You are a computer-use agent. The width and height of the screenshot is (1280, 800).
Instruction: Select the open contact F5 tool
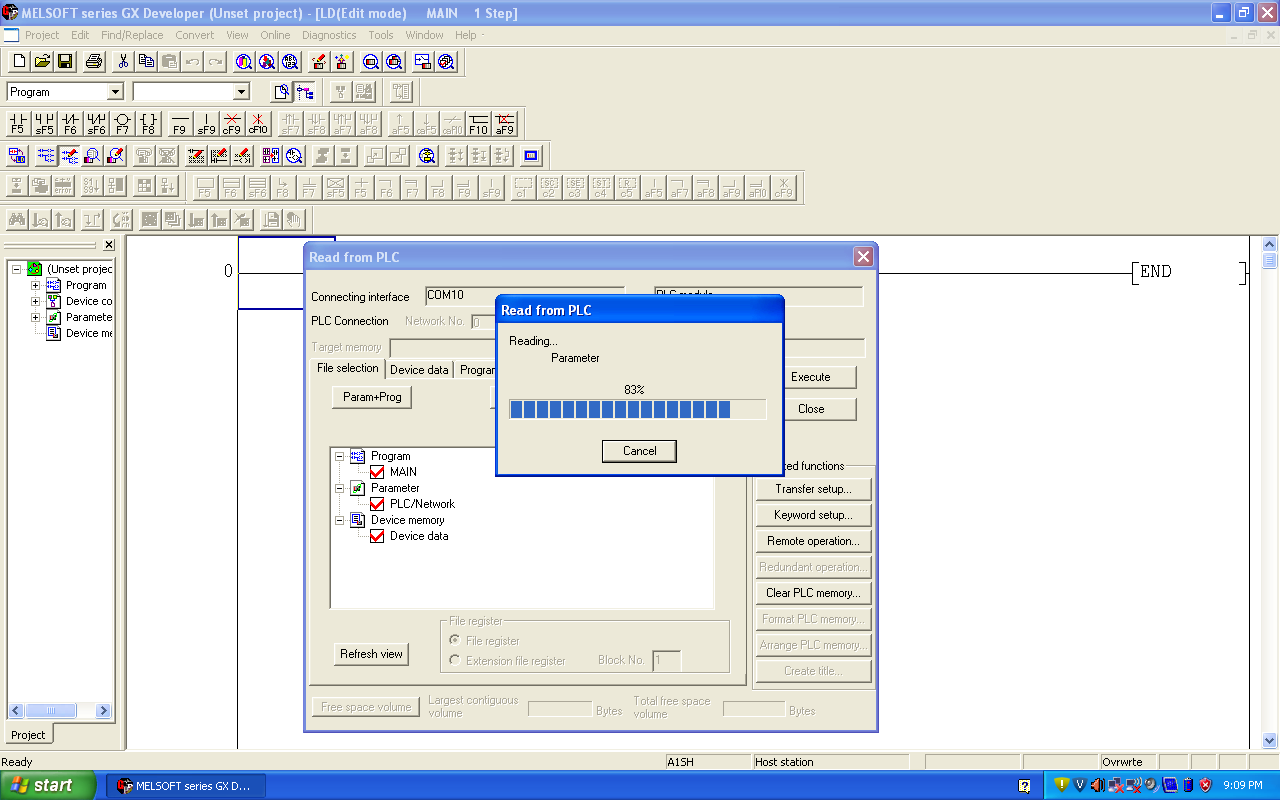click(x=16, y=121)
